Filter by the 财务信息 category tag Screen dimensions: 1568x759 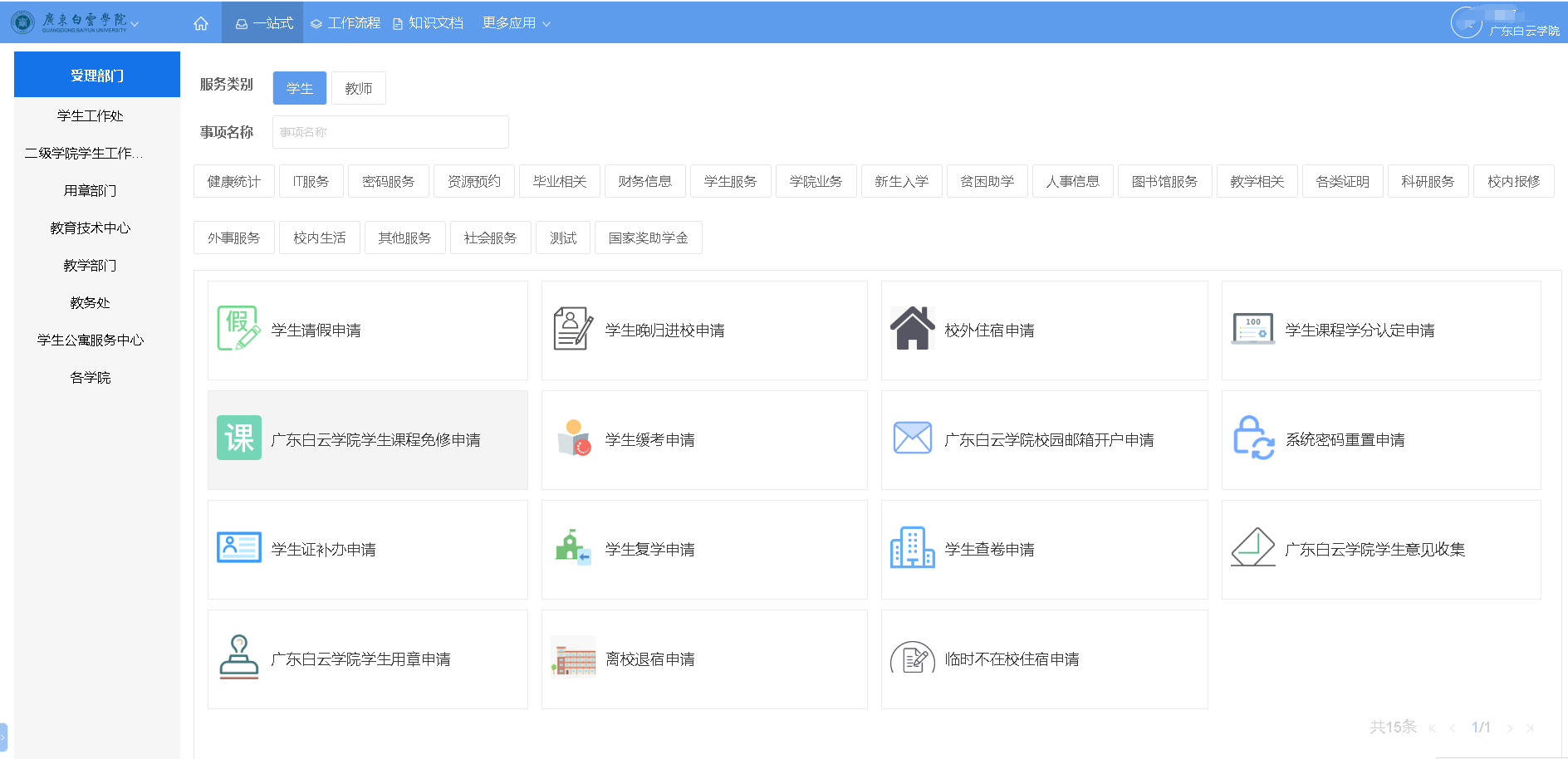click(644, 181)
